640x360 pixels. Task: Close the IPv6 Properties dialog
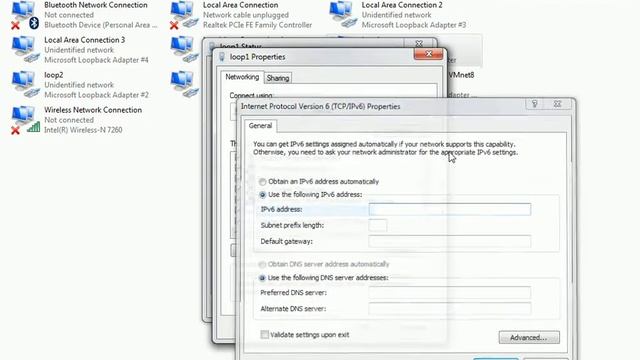558,104
